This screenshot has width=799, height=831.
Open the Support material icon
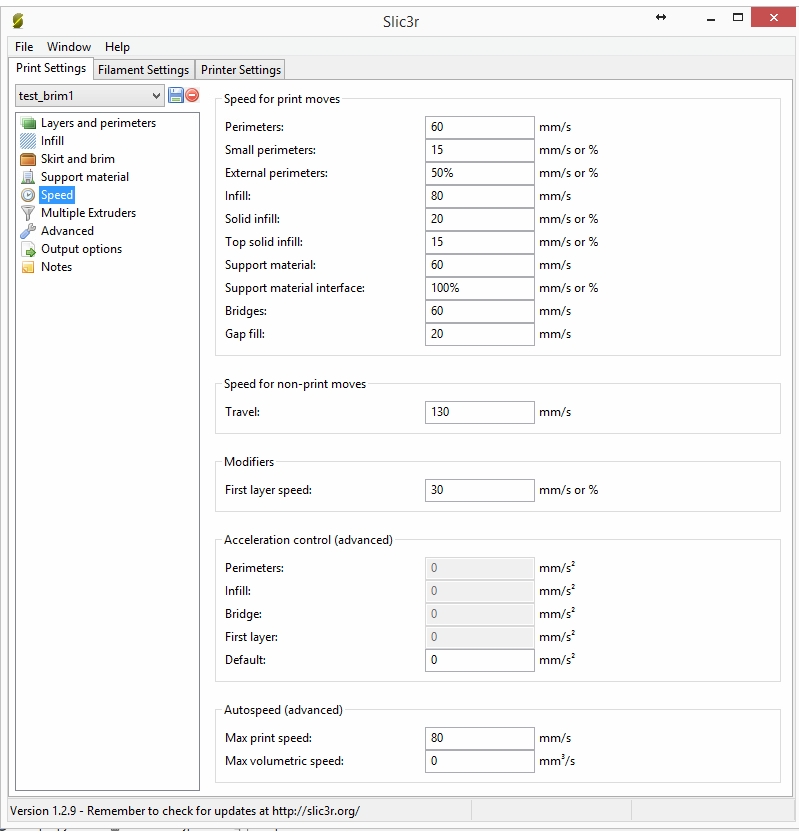click(28, 177)
